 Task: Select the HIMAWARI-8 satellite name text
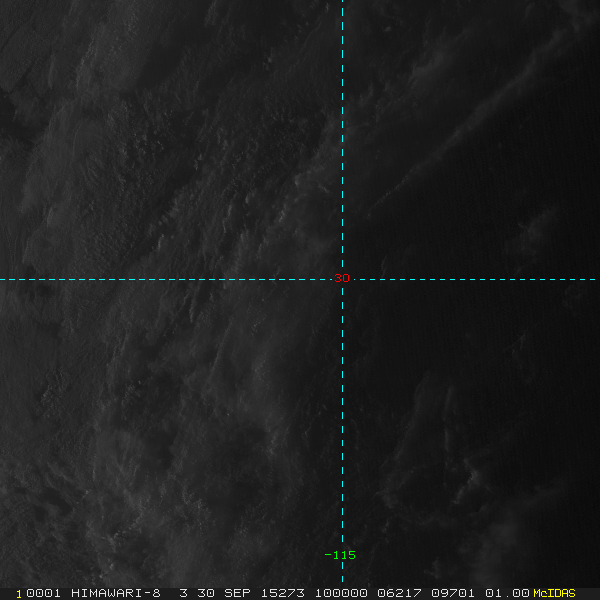(116, 593)
